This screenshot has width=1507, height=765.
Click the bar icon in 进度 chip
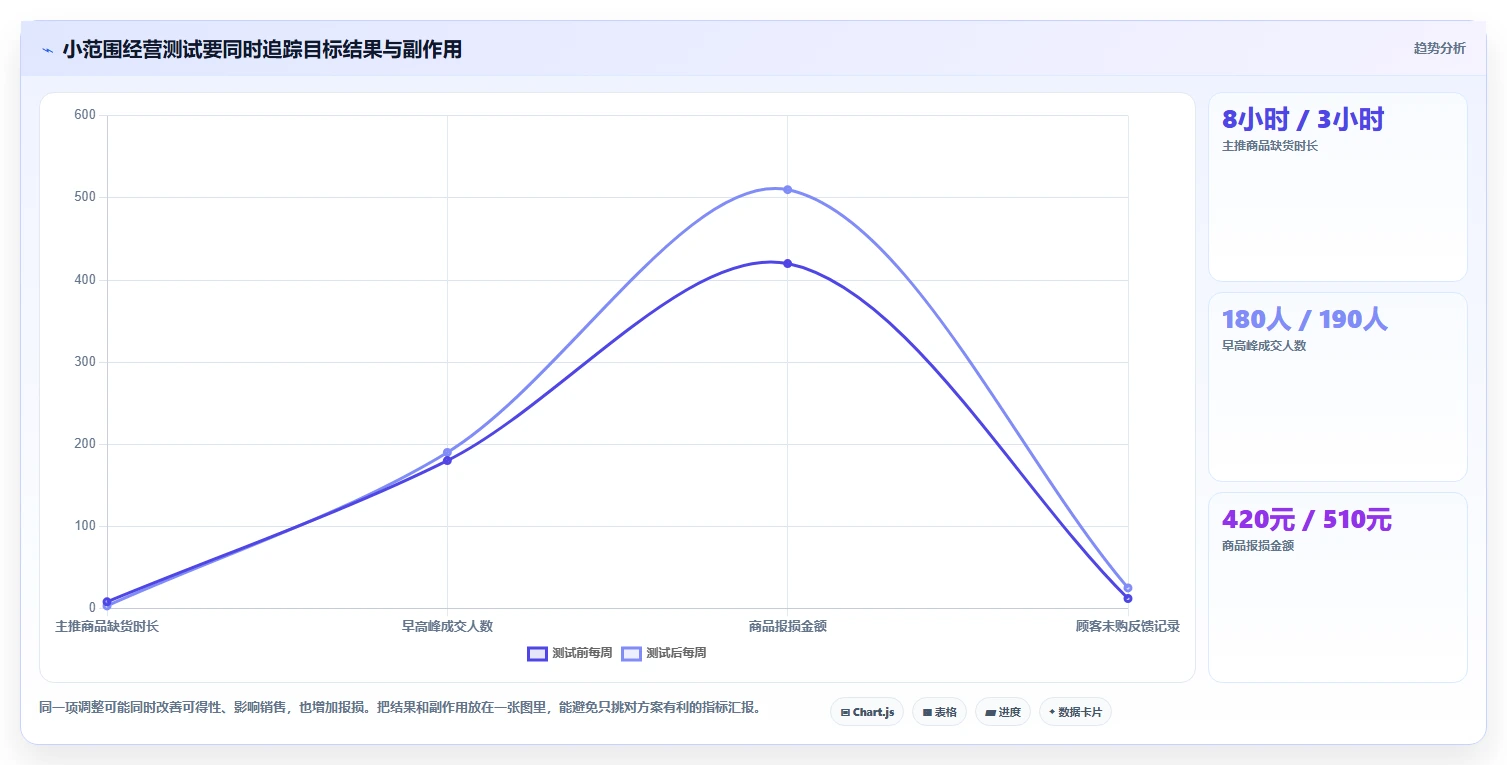tap(990, 713)
